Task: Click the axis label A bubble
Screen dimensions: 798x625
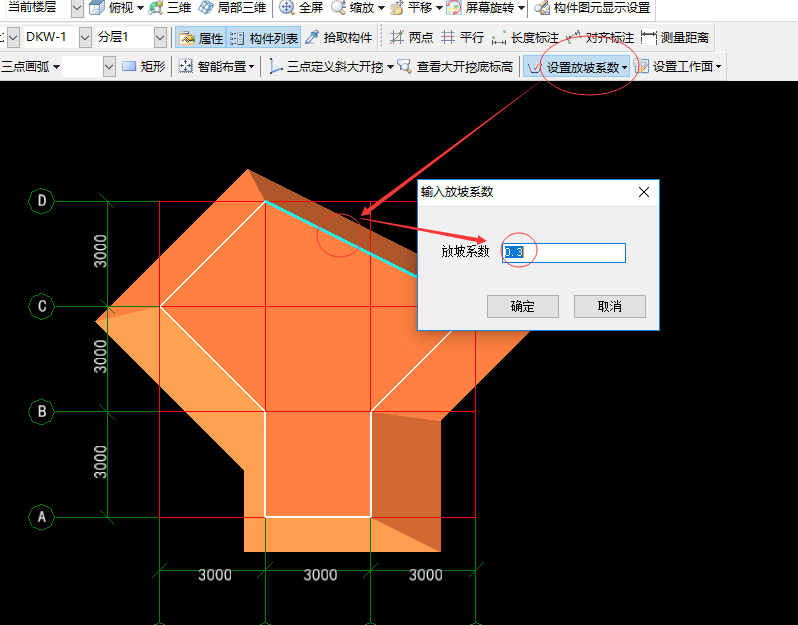Action: [41, 517]
